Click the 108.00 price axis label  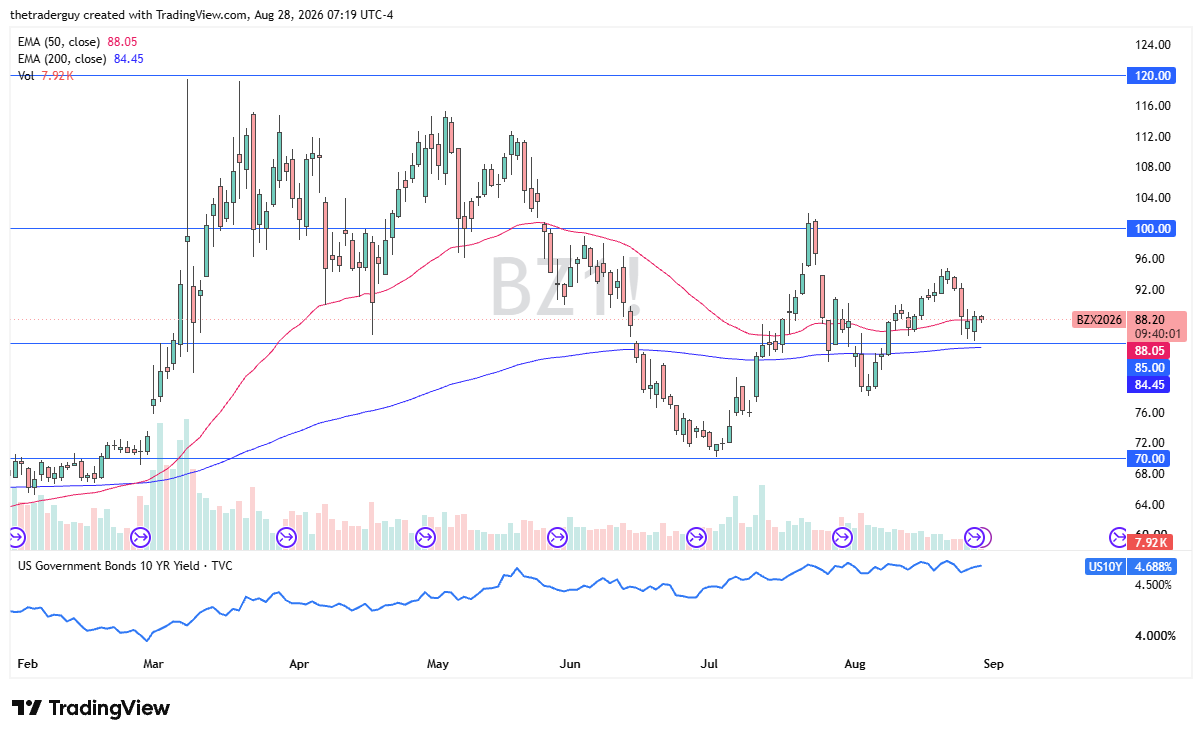(1153, 168)
